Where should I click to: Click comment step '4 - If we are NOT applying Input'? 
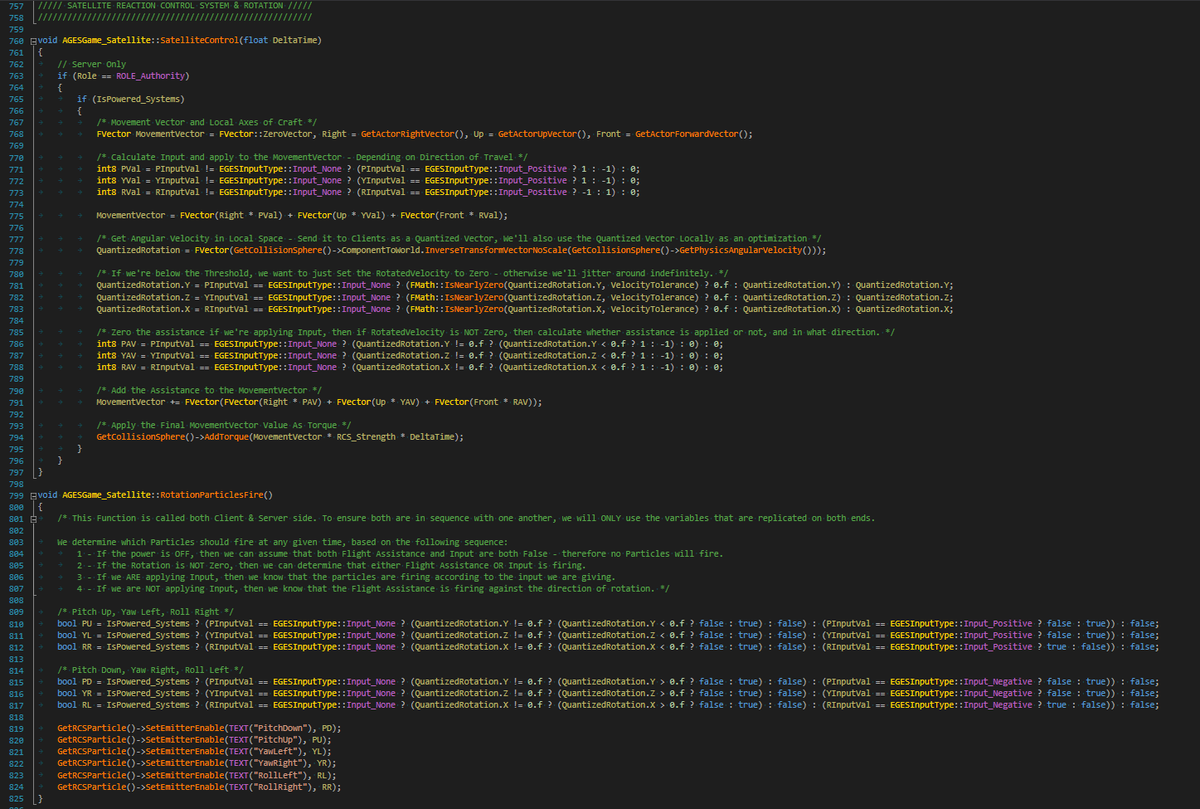pos(374,588)
